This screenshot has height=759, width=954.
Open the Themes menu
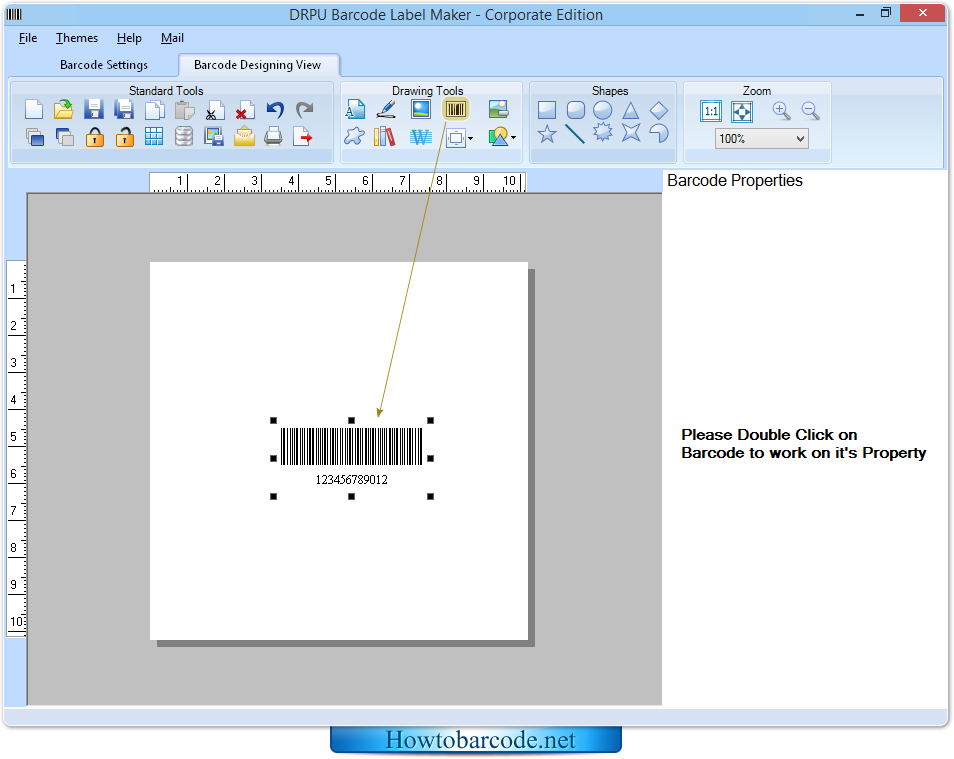coord(77,38)
